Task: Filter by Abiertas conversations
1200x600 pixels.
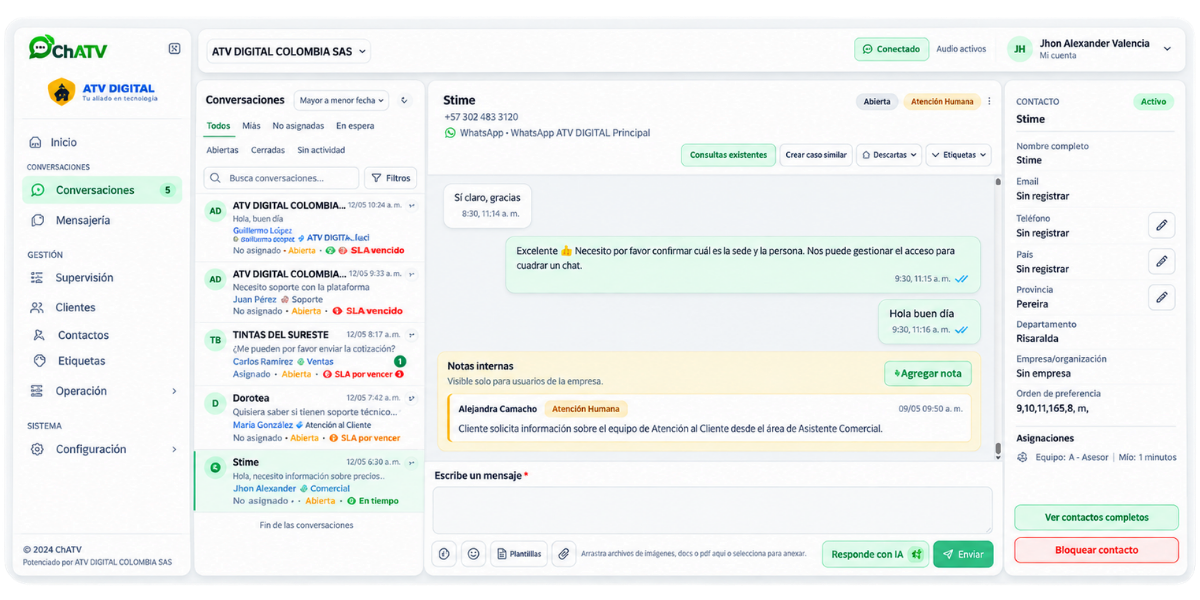Action: point(222,150)
